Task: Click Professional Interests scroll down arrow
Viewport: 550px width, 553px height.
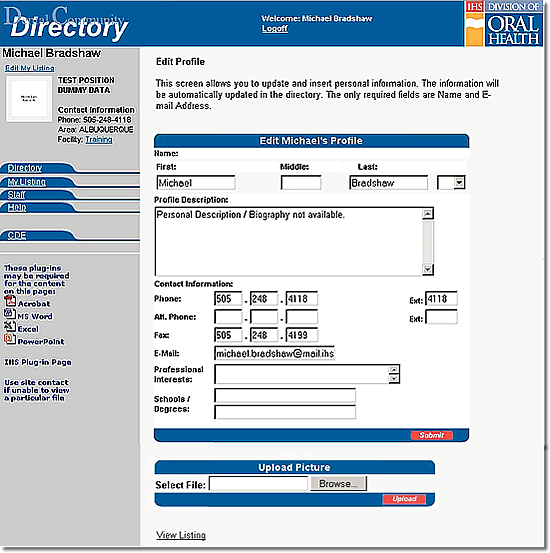Action: (x=394, y=379)
